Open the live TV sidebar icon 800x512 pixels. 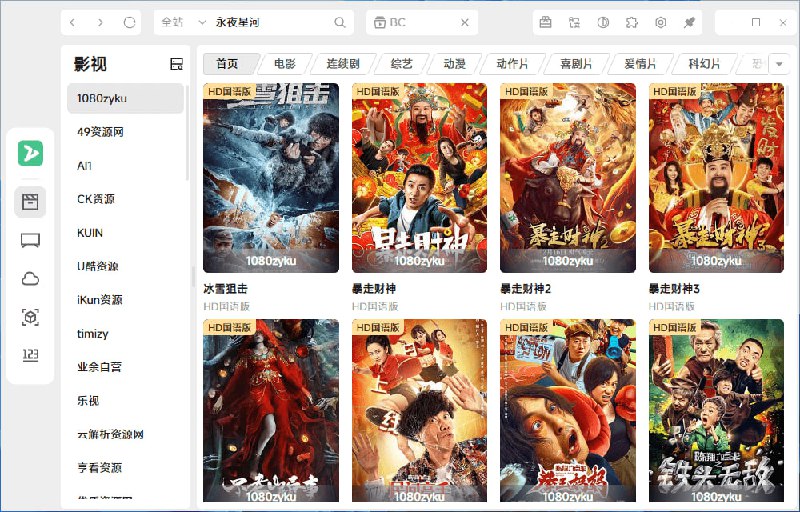(x=30, y=241)
